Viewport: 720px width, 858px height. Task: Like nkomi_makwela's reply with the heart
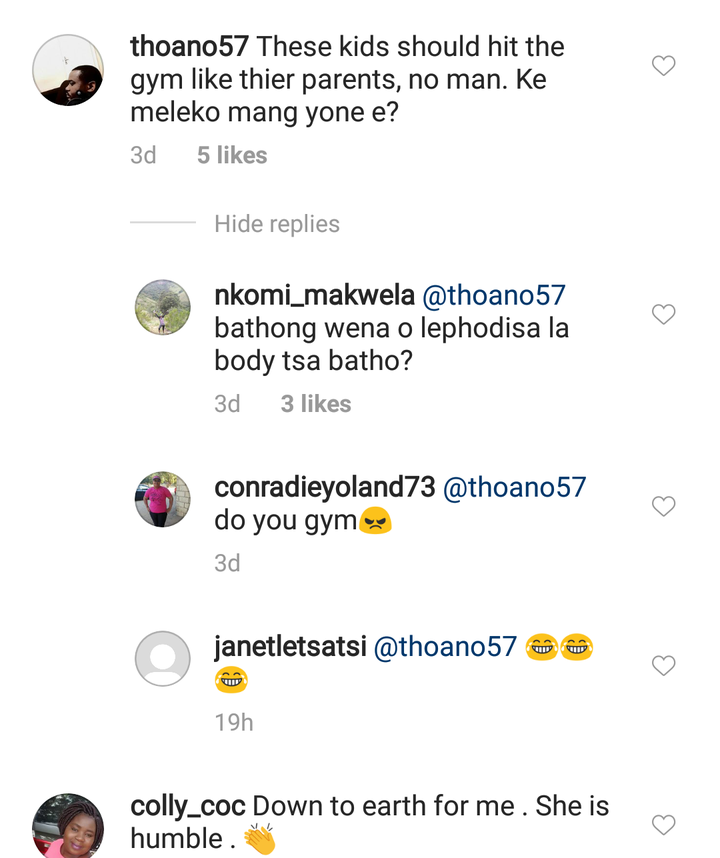tap(664, 315)
